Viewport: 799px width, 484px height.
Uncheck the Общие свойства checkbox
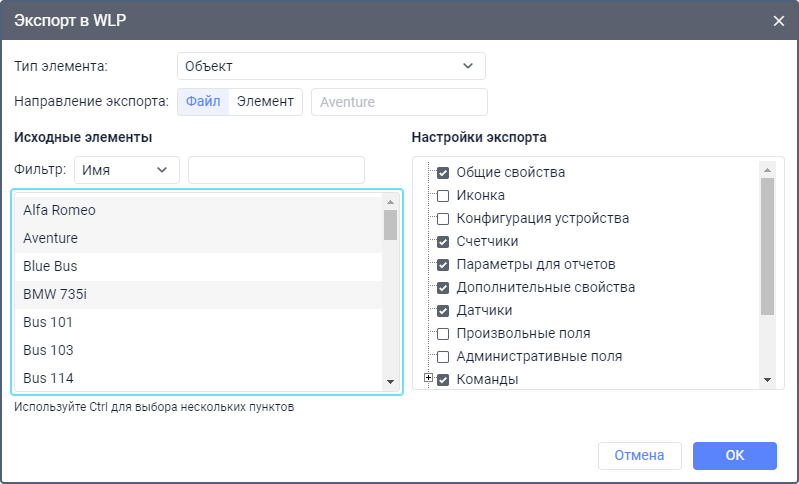point(443,172)
